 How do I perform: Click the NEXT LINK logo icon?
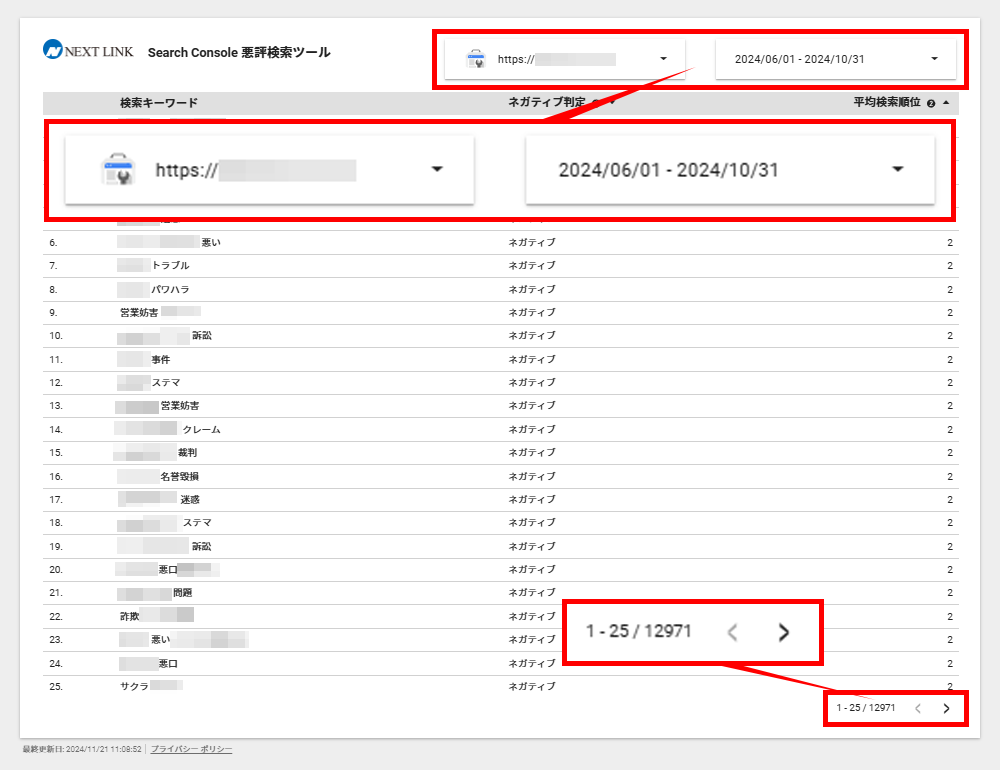pos(53,49)
